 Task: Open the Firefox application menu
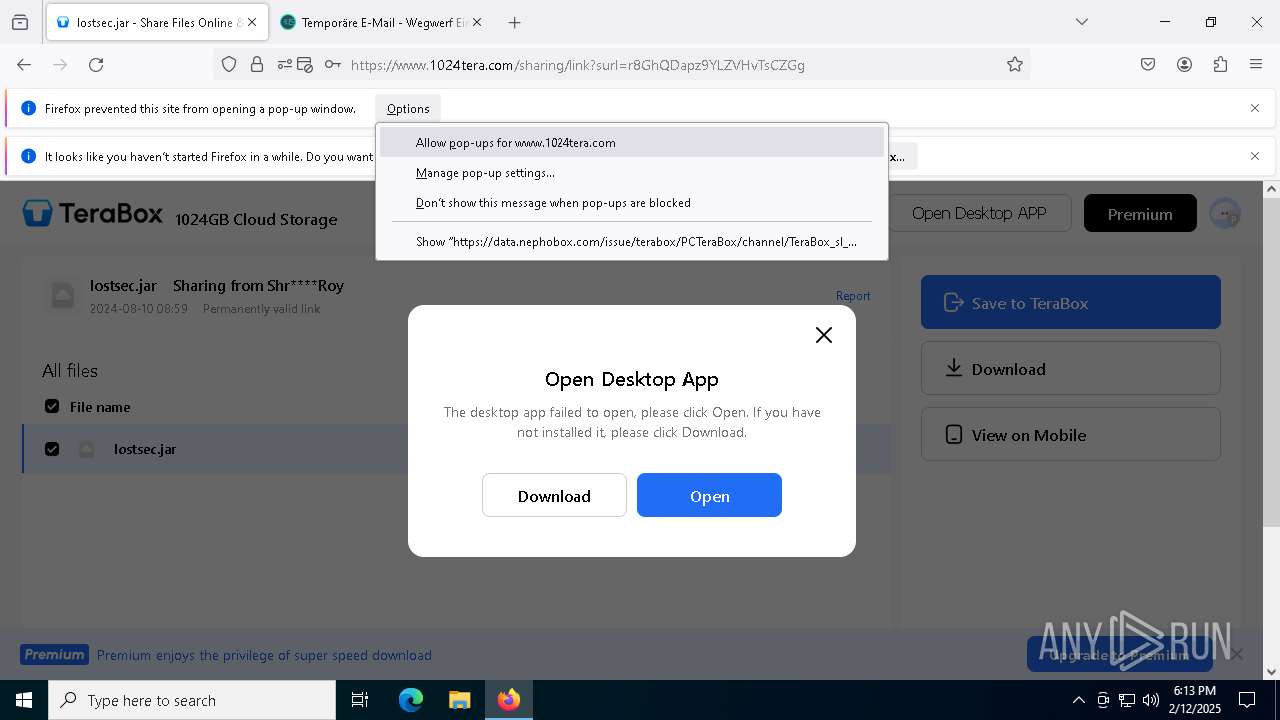pos(1256,64)
